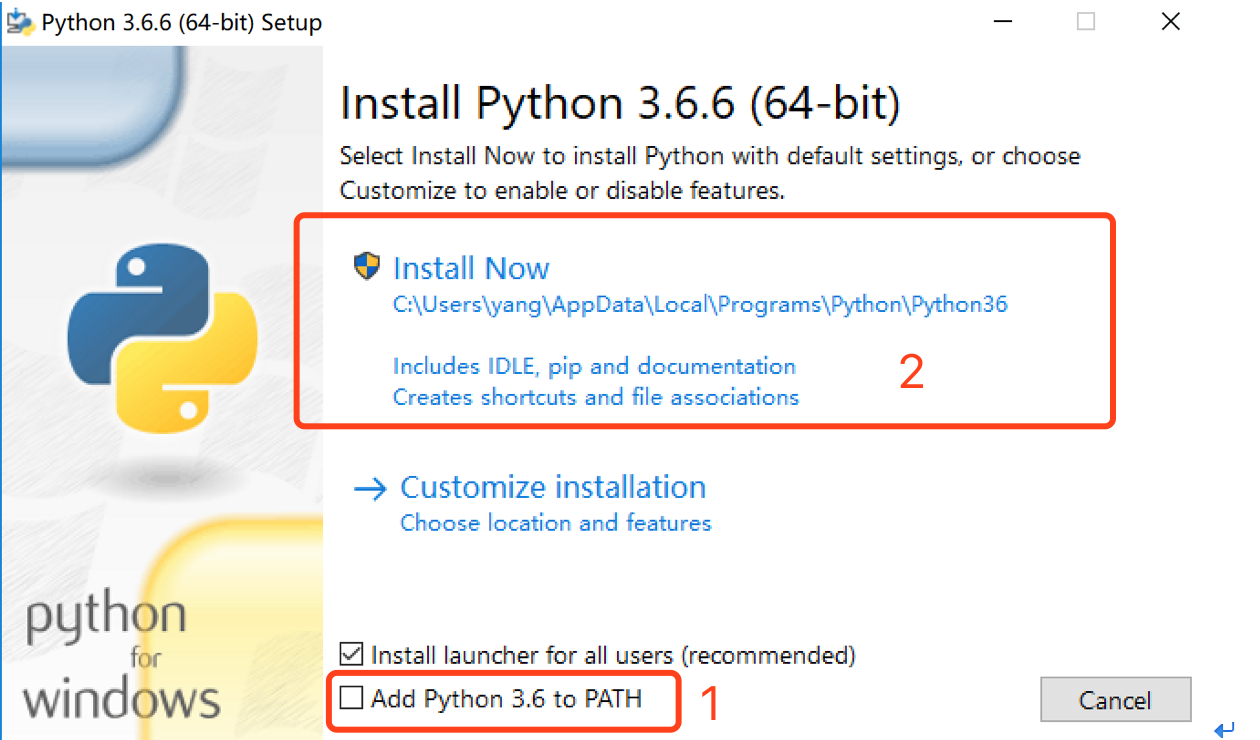The image size is (1260, 740).
Task: Expand Customize installation options
Action: (x=553, y=487)
